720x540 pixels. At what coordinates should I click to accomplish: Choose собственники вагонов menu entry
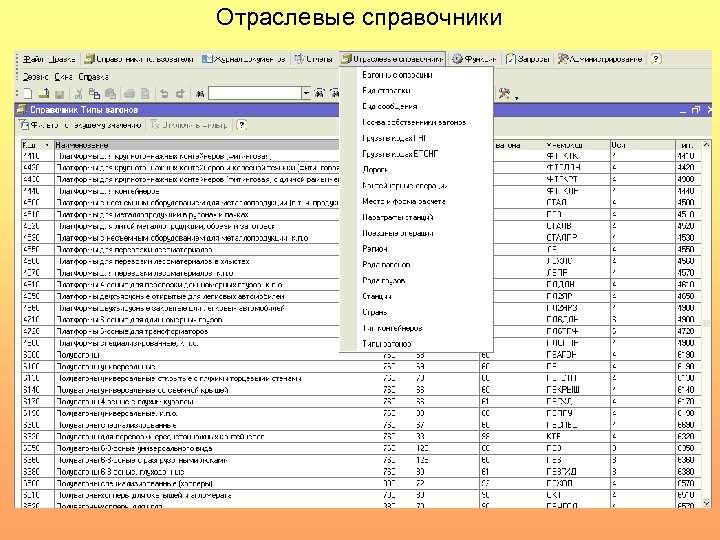tap(414, 122)
